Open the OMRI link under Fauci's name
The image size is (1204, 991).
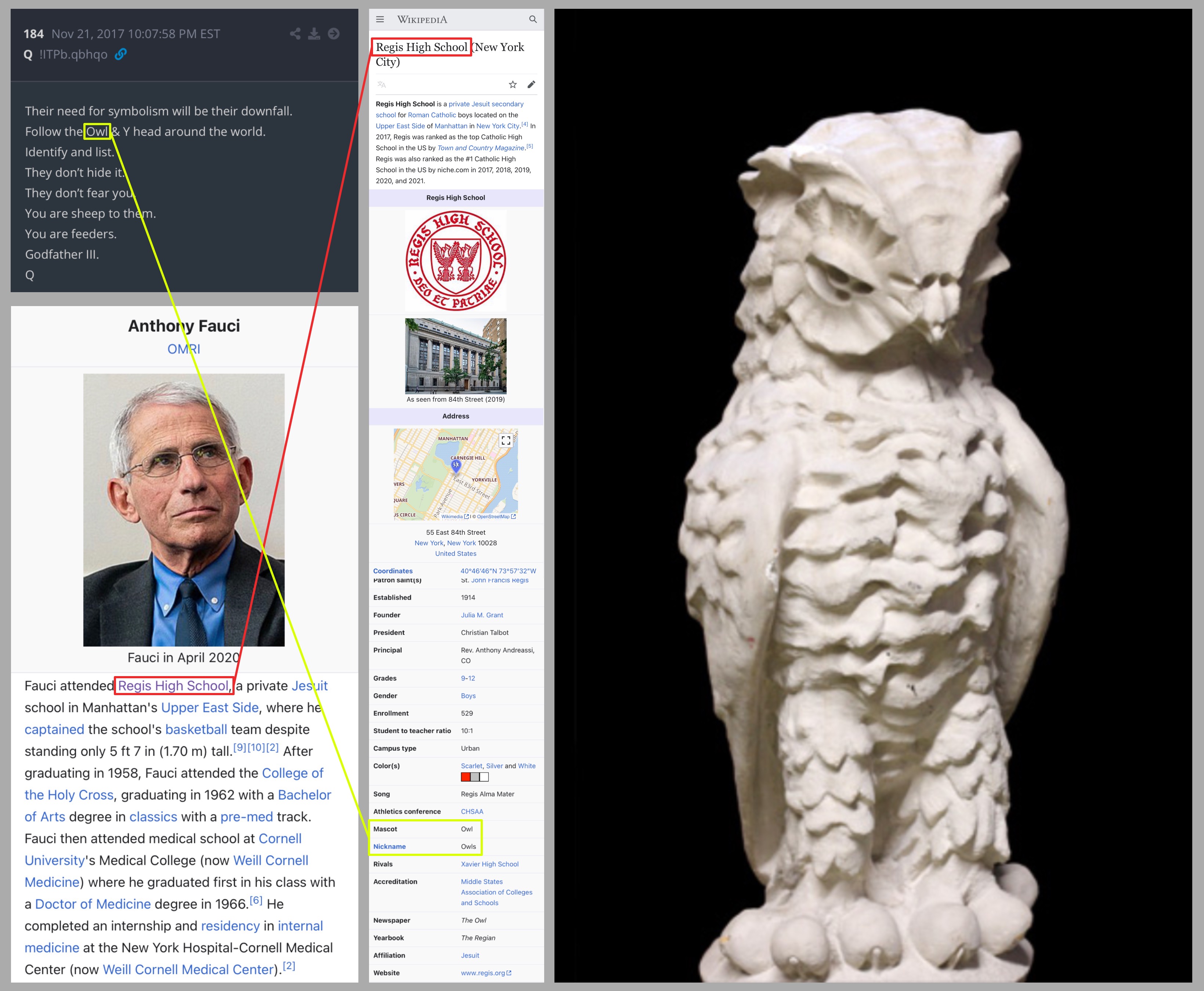tap(184, 349)
